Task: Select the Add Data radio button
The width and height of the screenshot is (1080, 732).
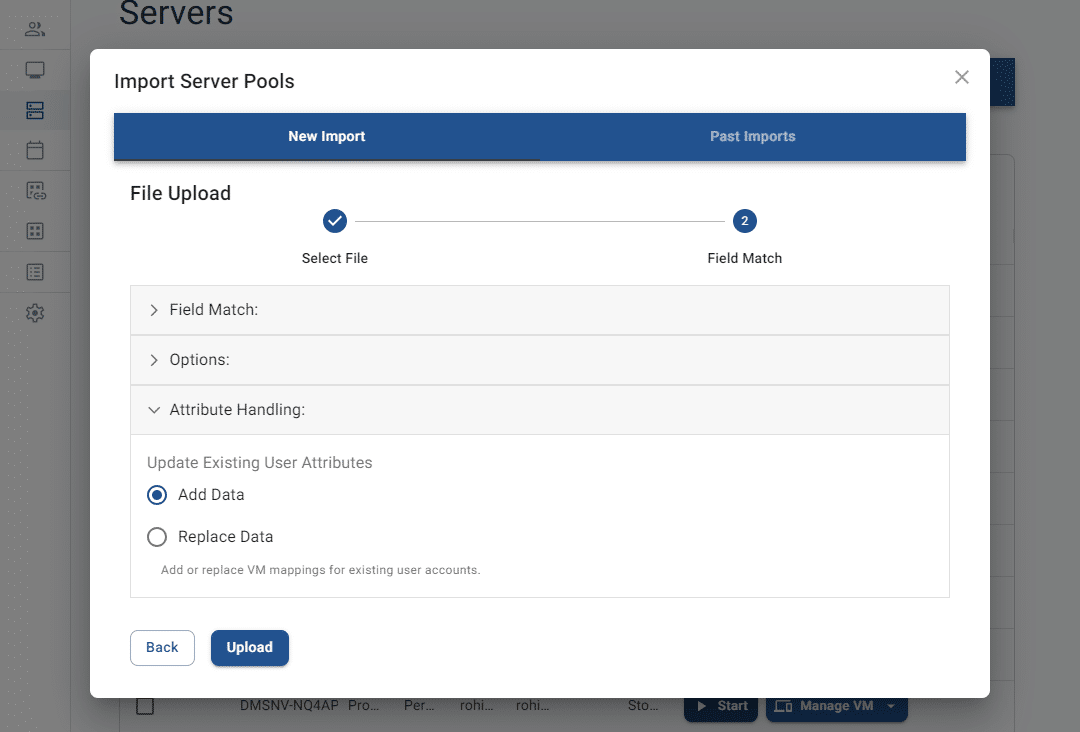Action: coord(157,495)
